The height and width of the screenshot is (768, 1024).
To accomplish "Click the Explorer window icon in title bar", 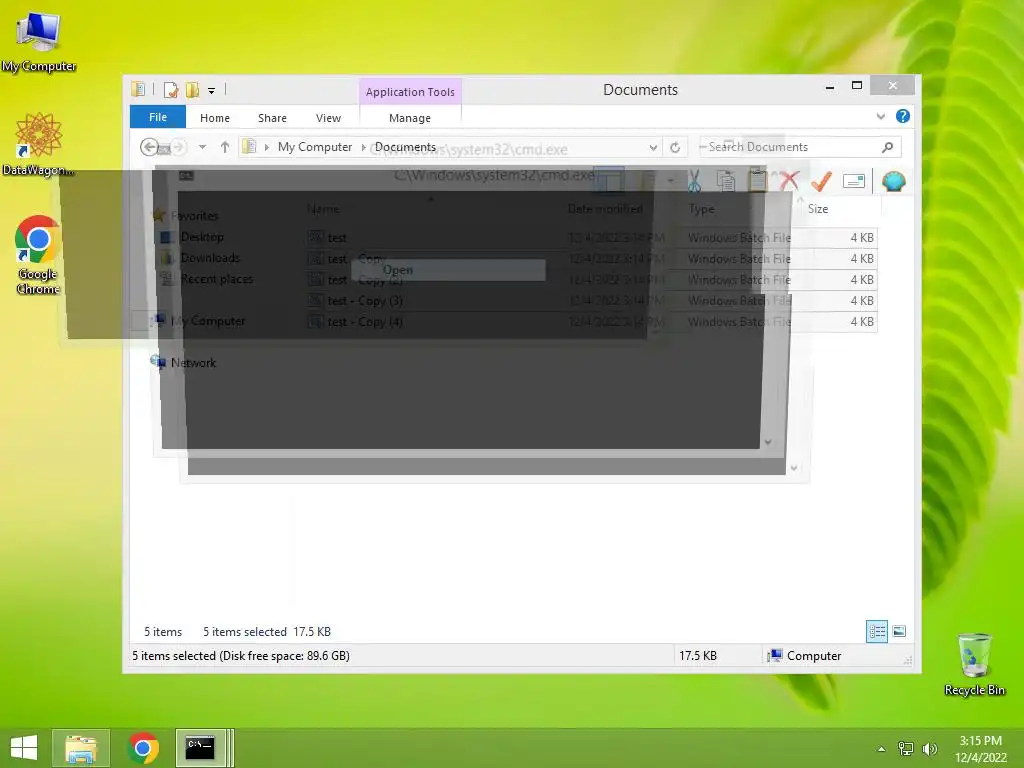I will [x=138, y=89].
